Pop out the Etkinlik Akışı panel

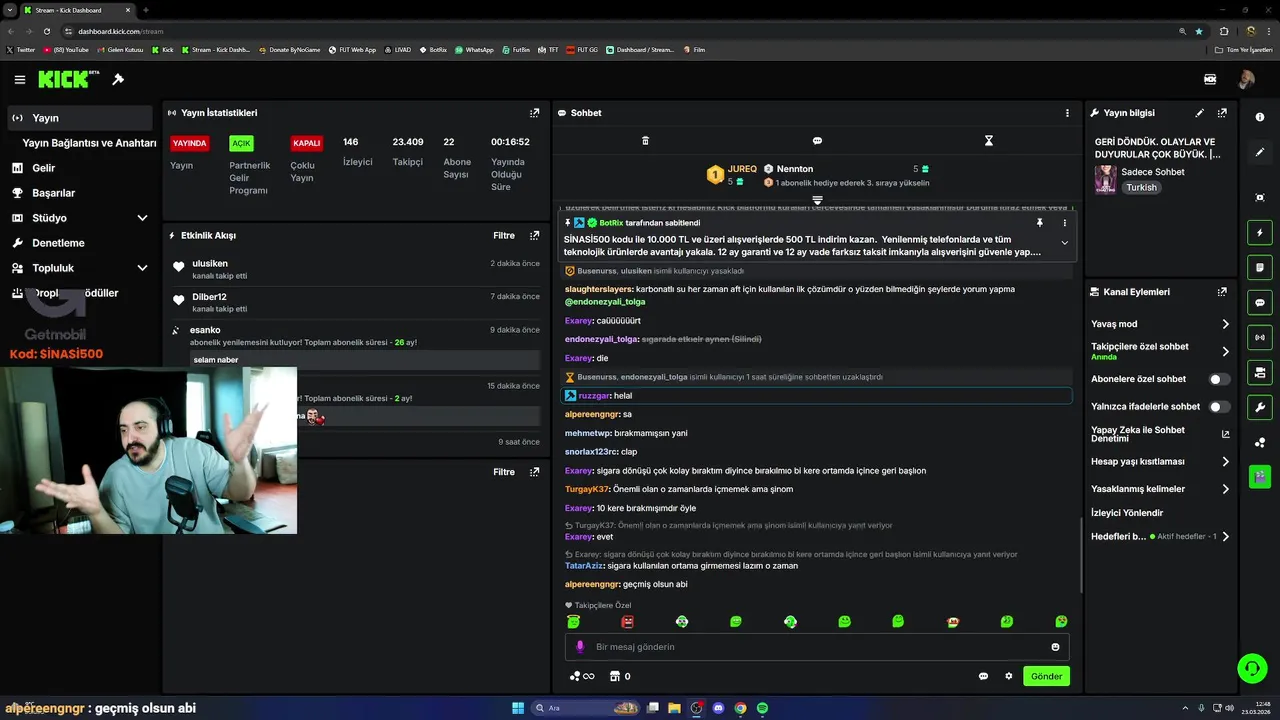pos(534,236)
